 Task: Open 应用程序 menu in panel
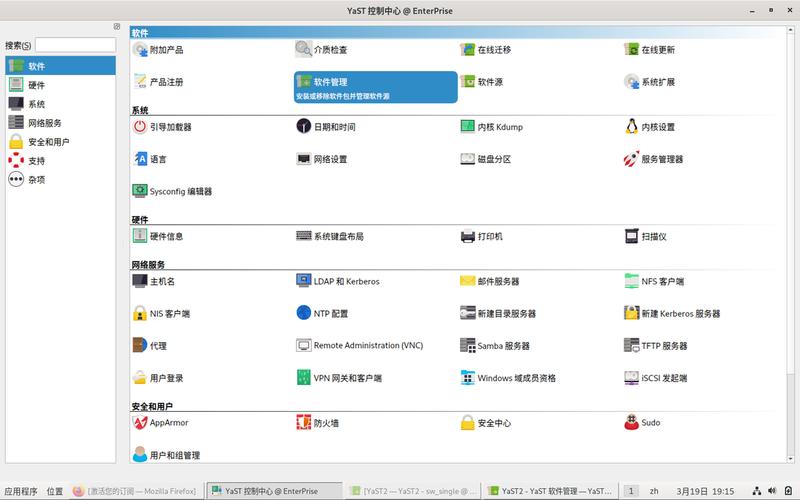(x=21, y=491)
